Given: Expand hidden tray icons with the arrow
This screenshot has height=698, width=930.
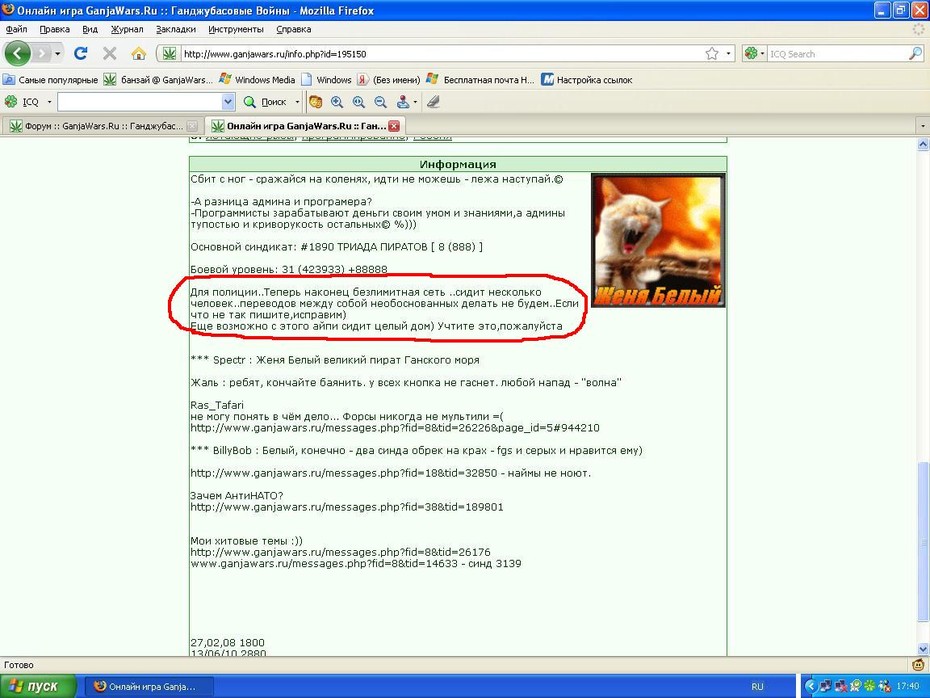Looking at the screenshot, I should [810, 687].
